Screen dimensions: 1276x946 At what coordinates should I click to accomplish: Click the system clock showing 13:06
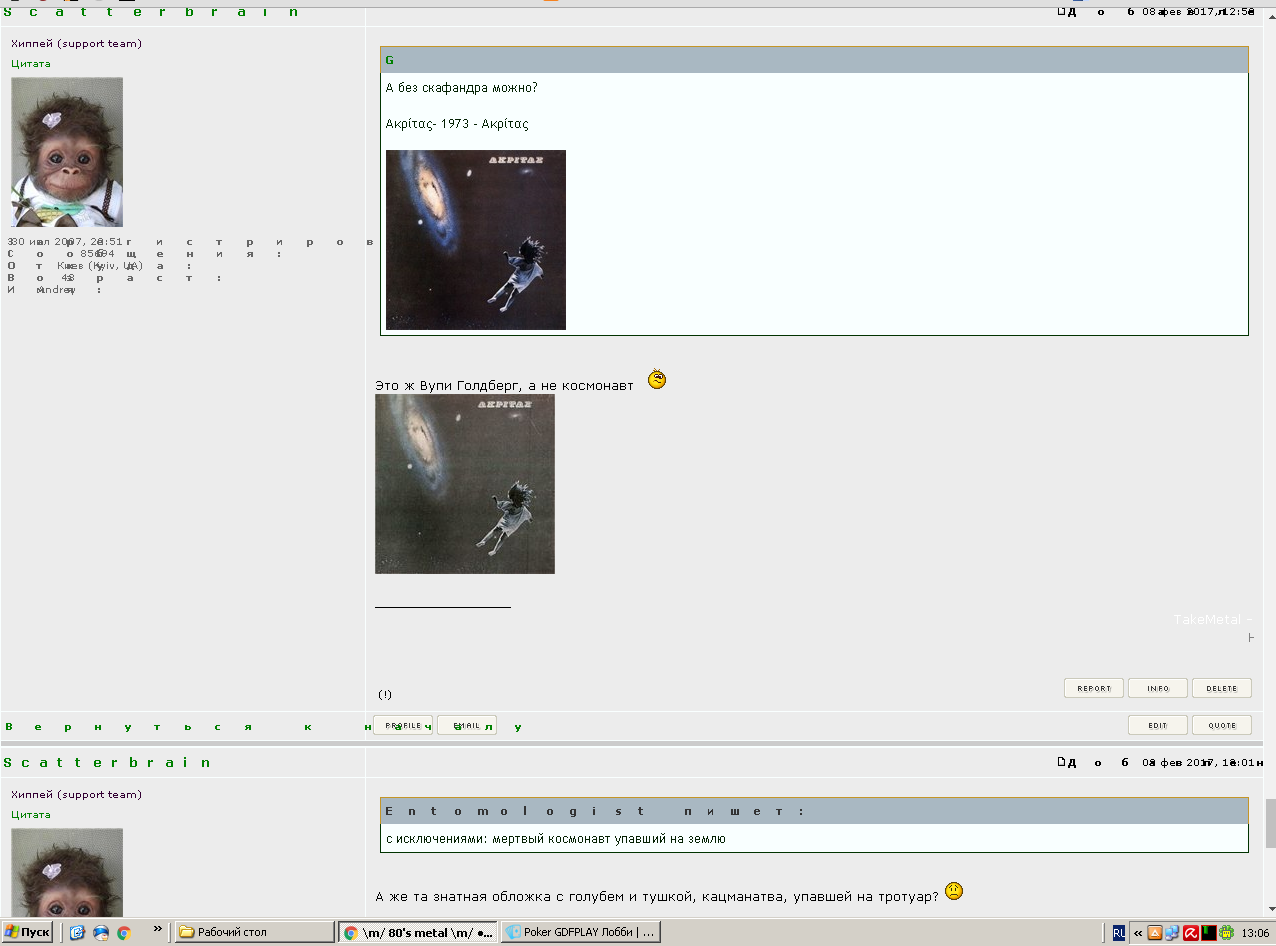tap(1255, 933)
